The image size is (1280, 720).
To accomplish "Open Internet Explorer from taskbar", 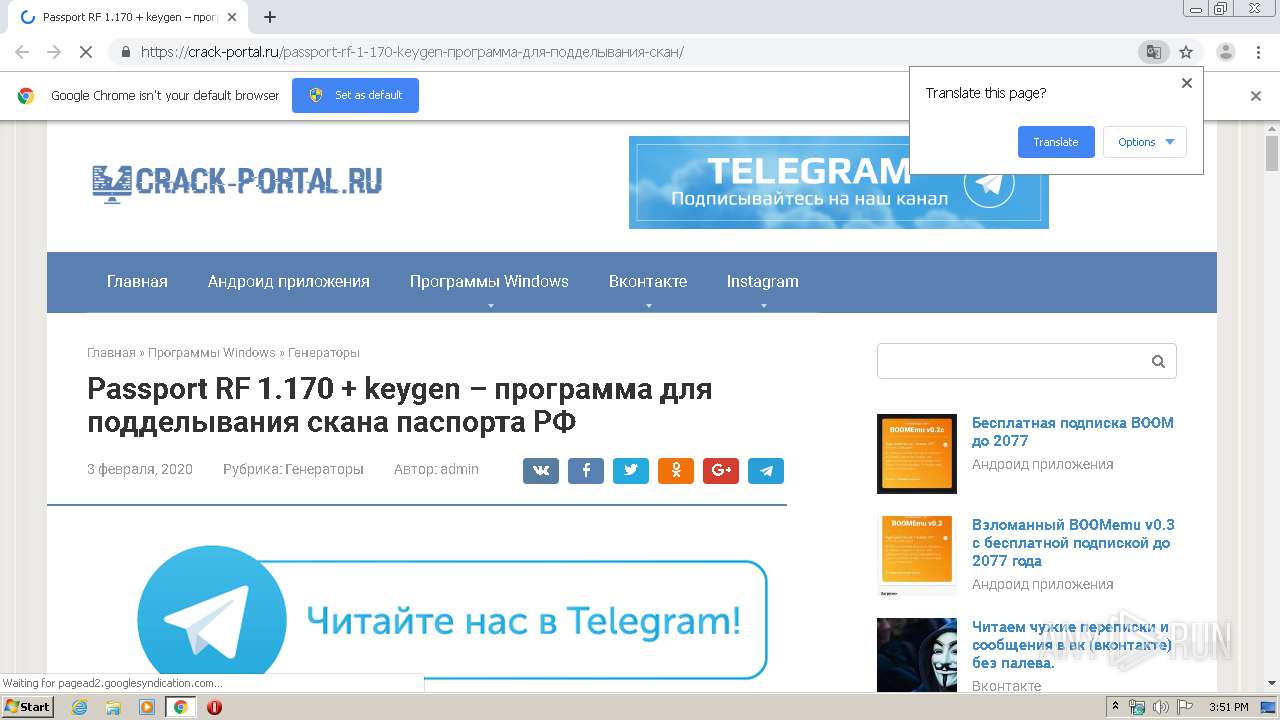I will click(79, 707).
